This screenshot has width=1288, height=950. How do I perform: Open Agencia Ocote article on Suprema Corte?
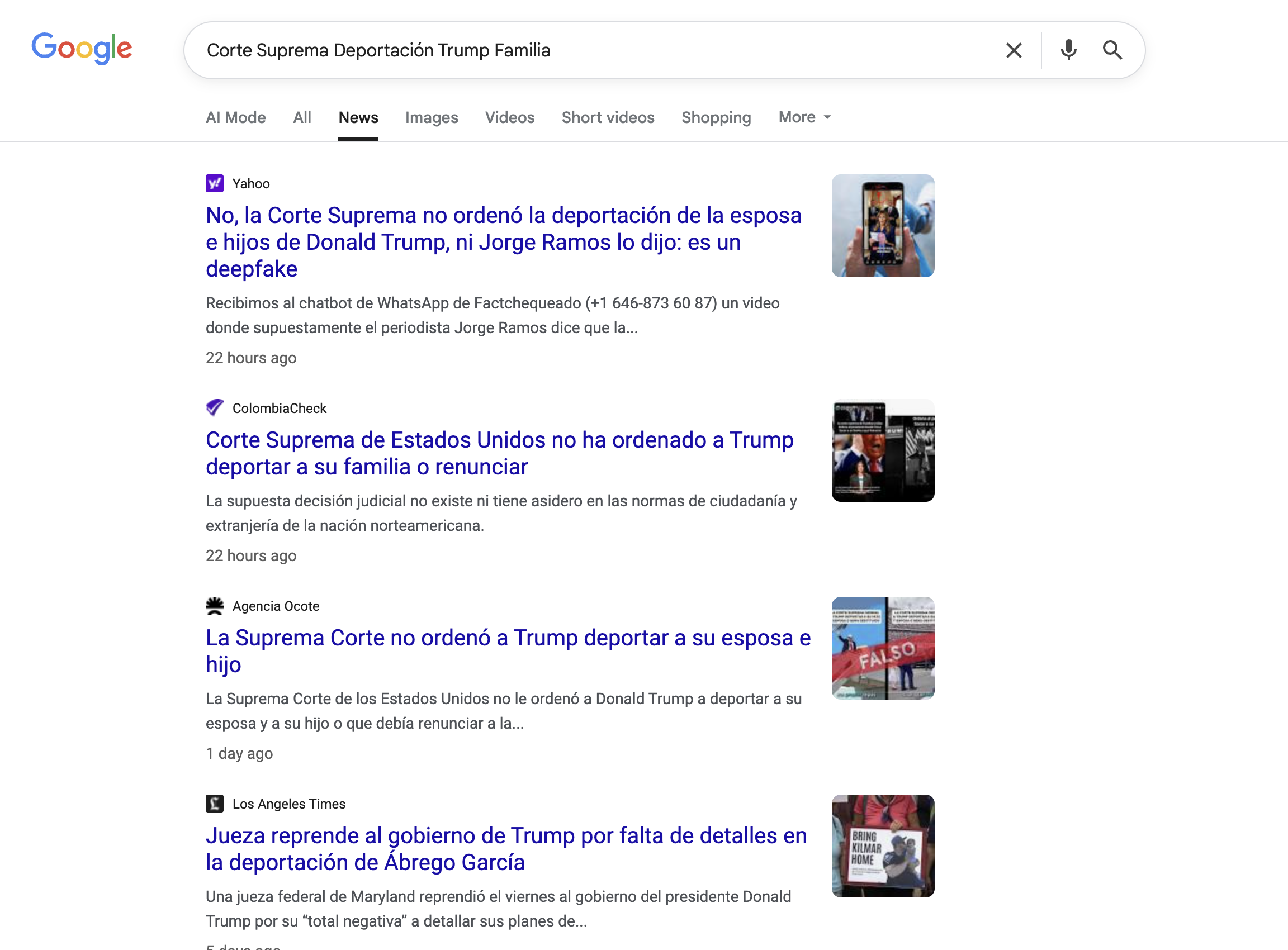click(508, 651)
